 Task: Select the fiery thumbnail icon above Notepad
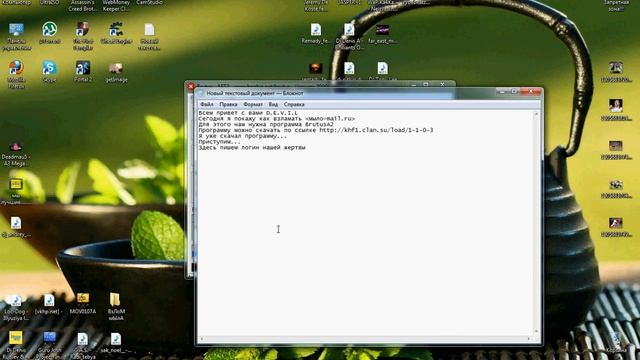tap(316, 69)
